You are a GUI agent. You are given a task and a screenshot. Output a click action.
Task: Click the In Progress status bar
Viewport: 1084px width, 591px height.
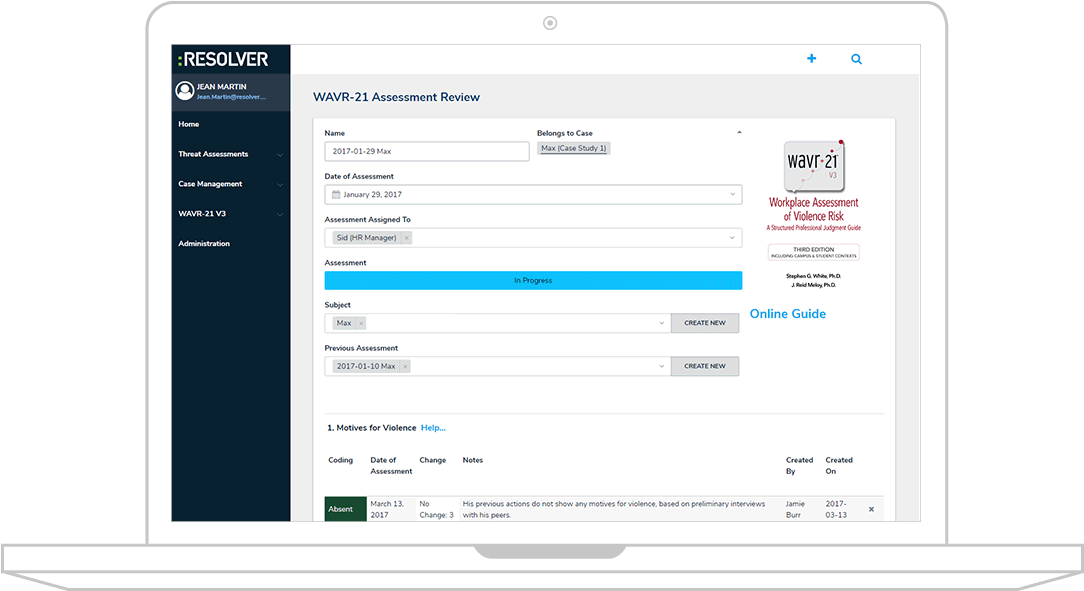point(533,280)
